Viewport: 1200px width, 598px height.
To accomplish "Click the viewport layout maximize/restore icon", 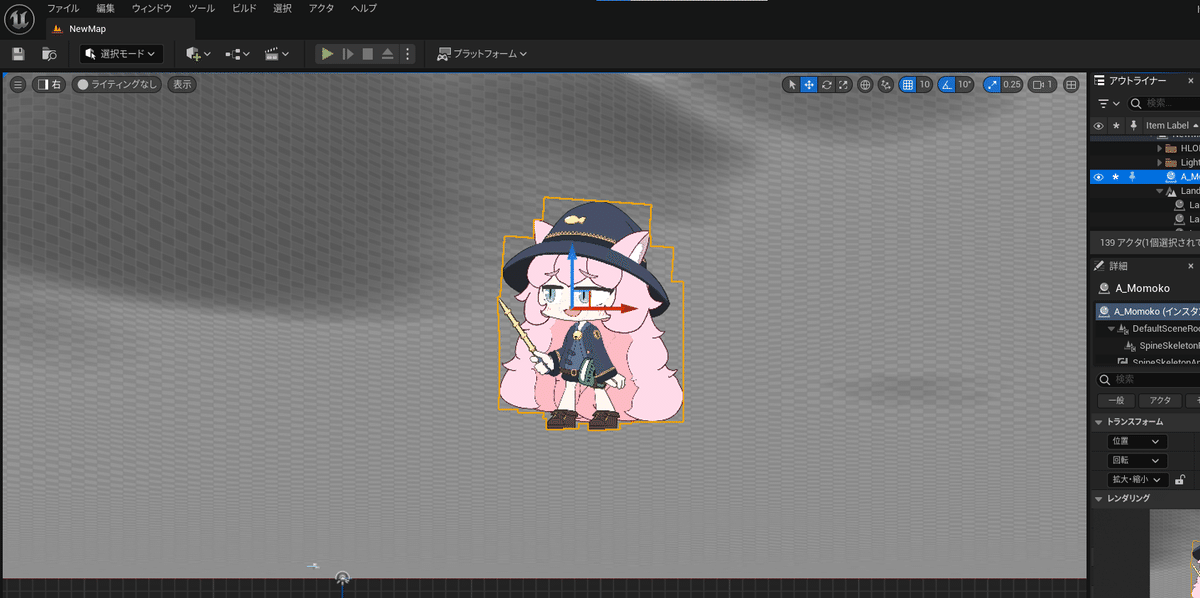I will (x=1072, y=85).
